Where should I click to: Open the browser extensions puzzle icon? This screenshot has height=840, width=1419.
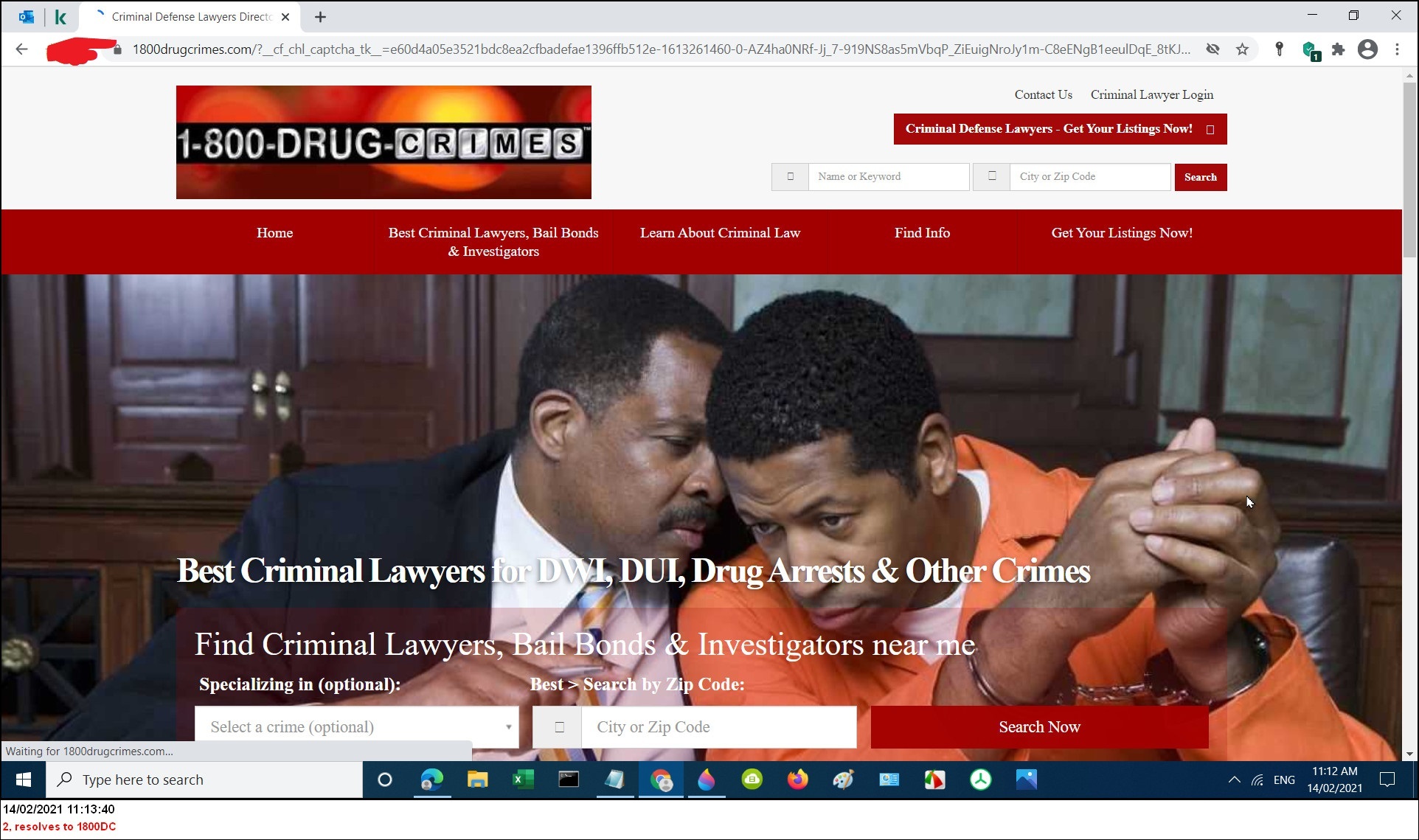pyautogui.click(x=1338, y=49)
